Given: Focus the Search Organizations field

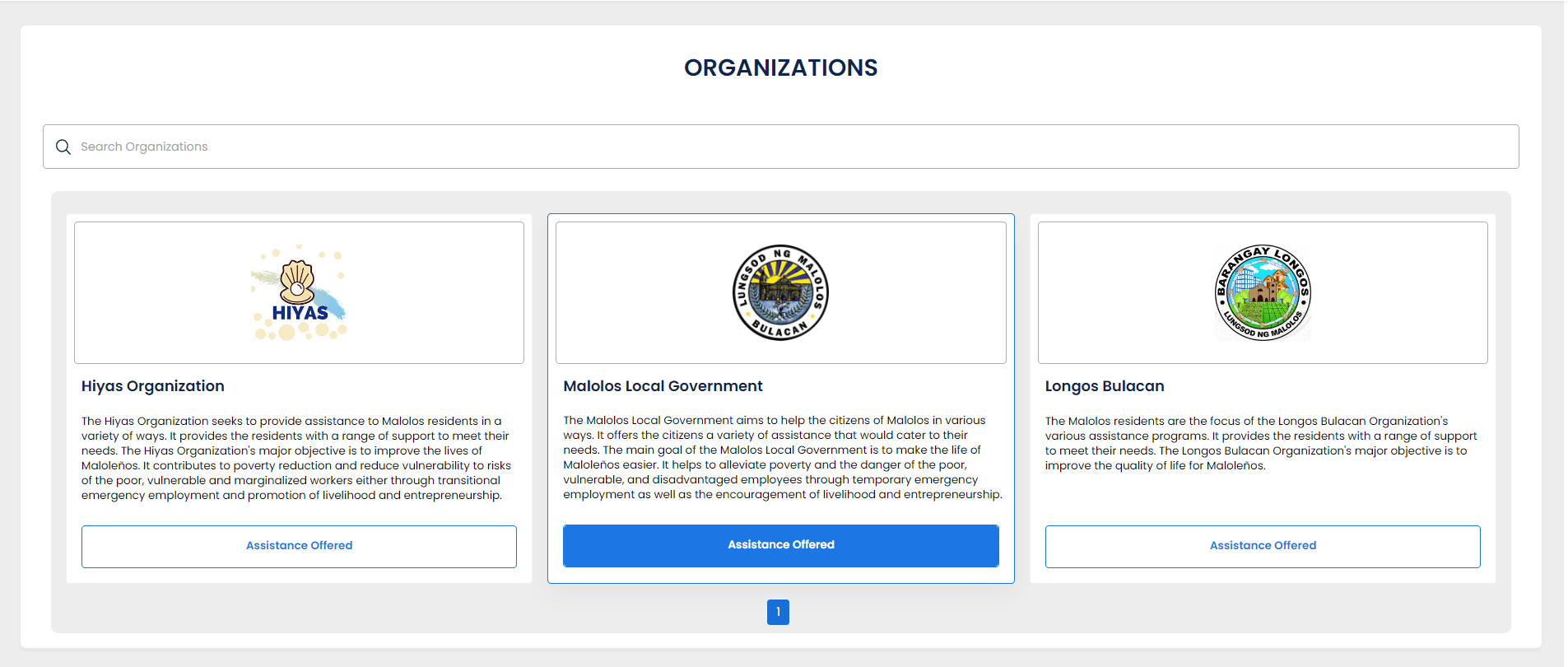Looking at the screenshot, I should 780,147.
